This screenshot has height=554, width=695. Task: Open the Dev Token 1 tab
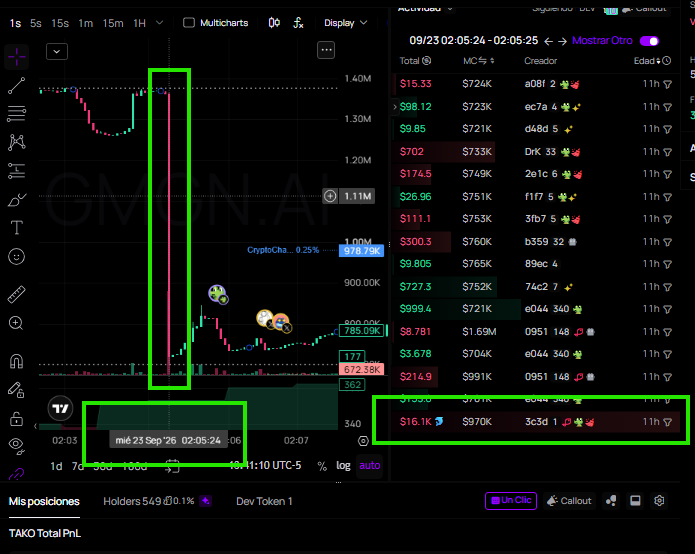264,501
